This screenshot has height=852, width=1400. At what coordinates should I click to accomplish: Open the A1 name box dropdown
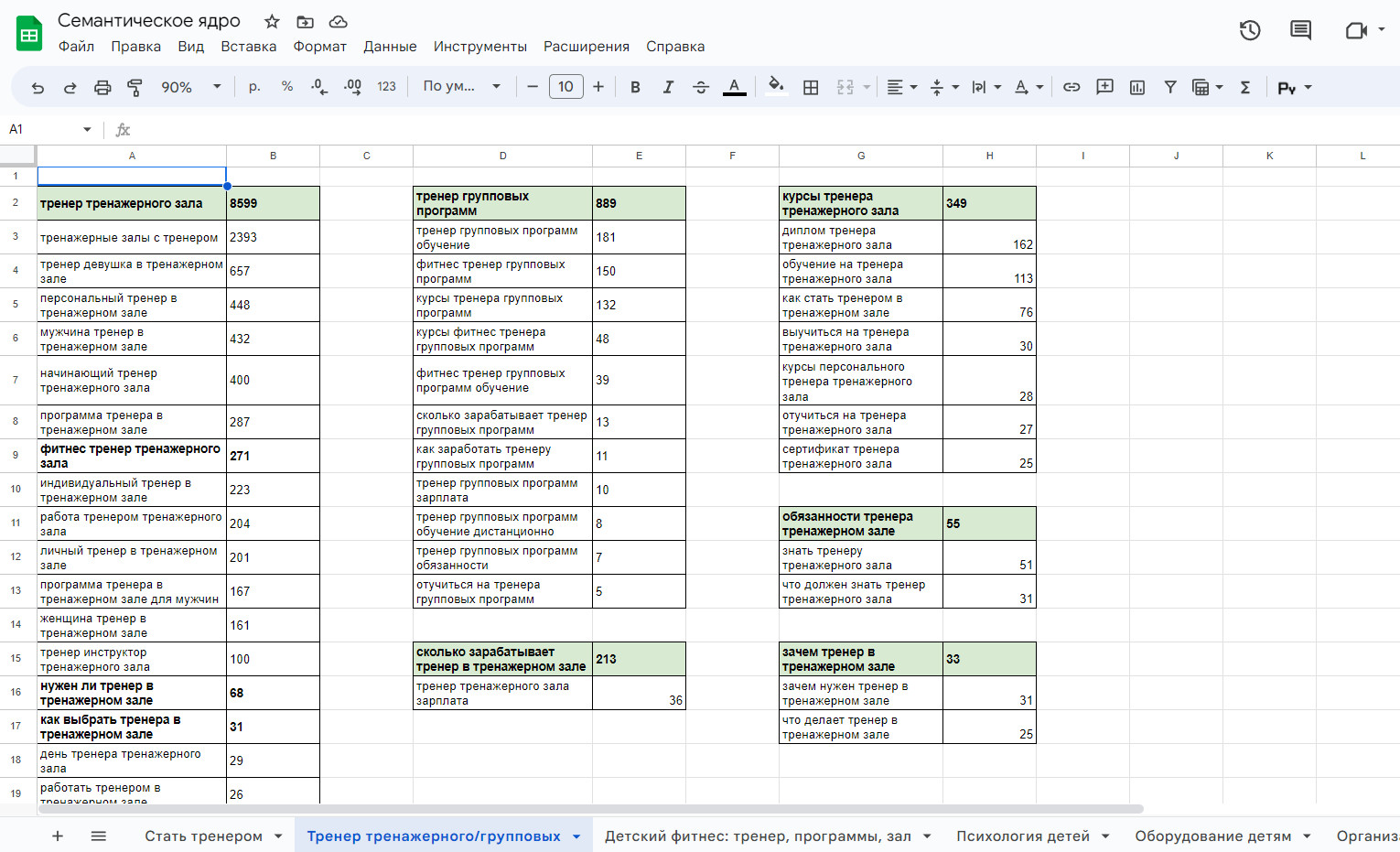click(x=87, y=129)
